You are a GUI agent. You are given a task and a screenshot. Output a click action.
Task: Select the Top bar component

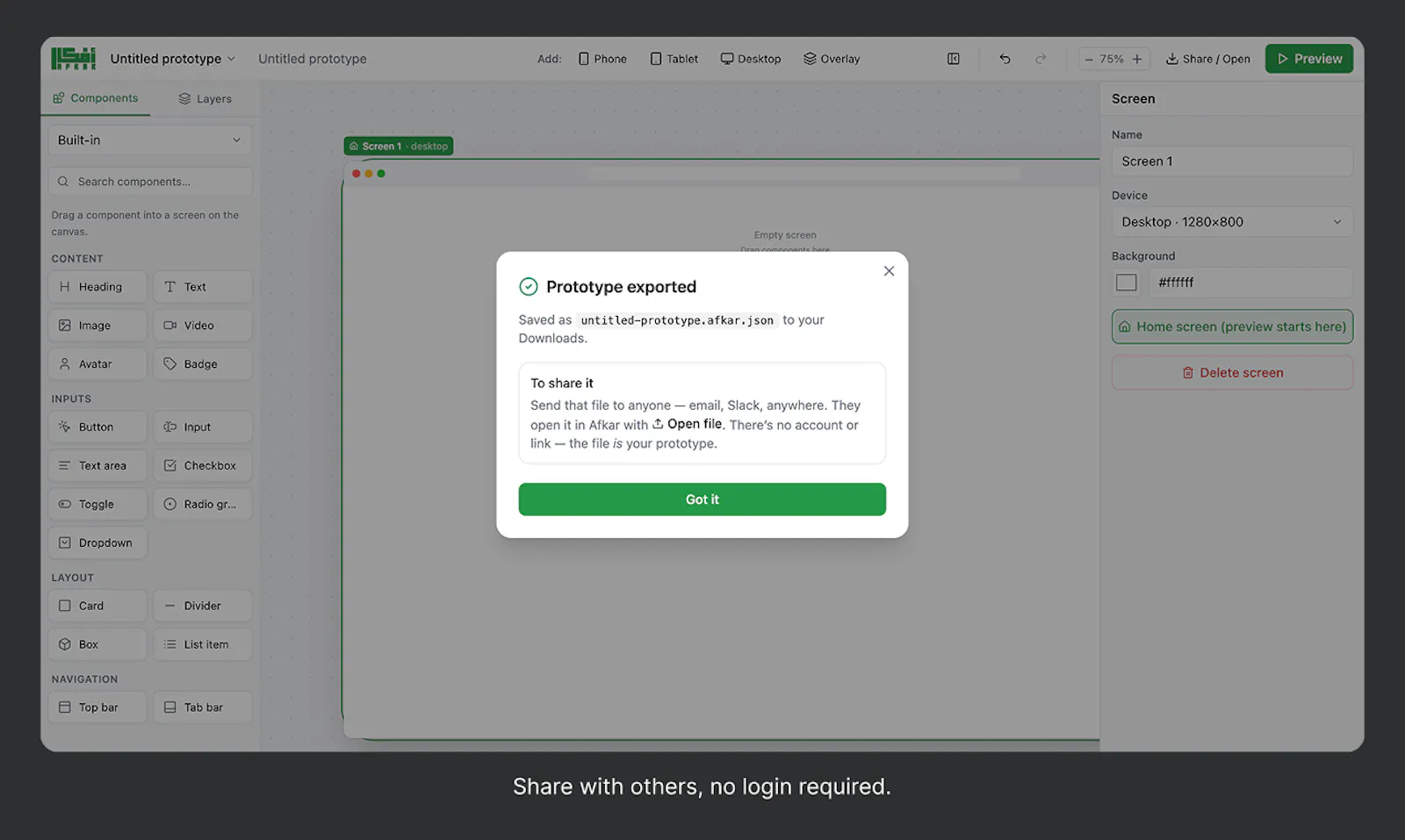coord(97,708)
